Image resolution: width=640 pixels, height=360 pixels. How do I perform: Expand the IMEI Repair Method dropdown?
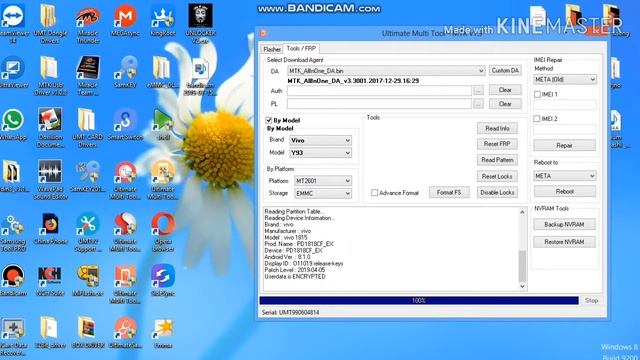pyautogui.click(x=565, y=80)
